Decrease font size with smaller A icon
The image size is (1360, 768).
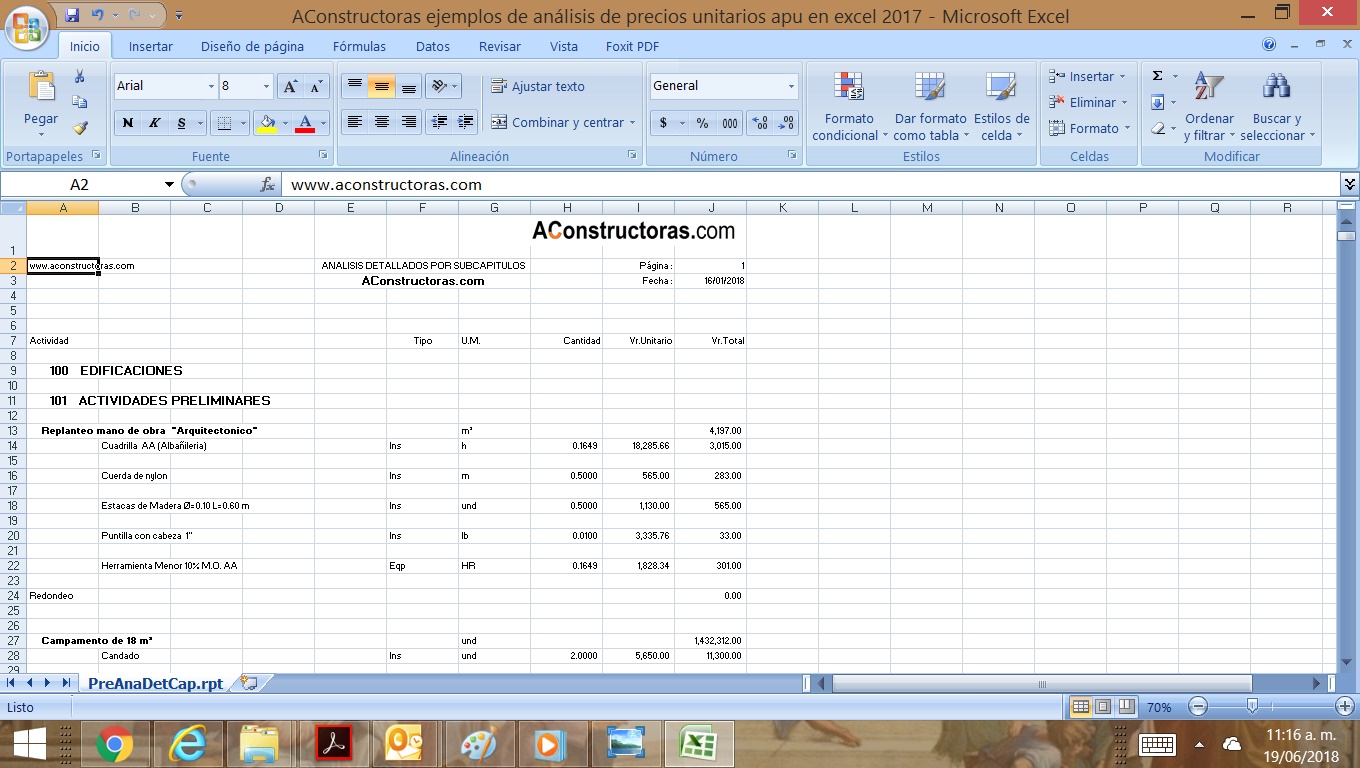(315, 86)
